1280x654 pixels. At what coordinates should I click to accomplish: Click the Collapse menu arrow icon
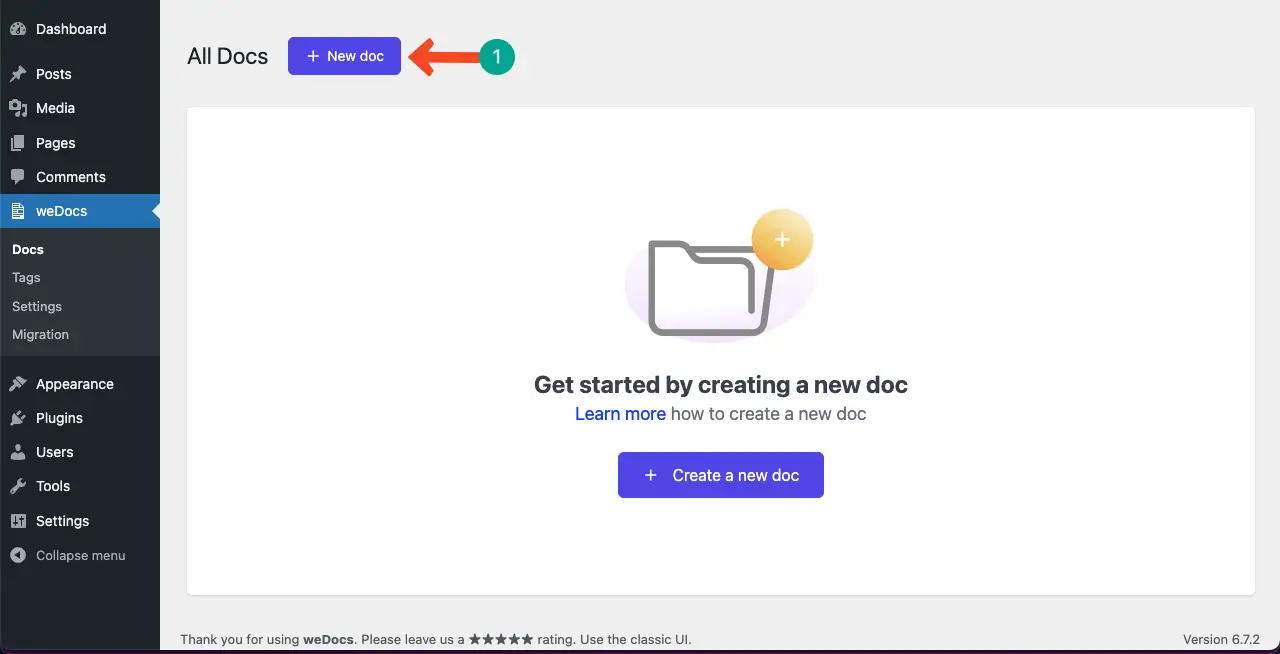point(18,555)
